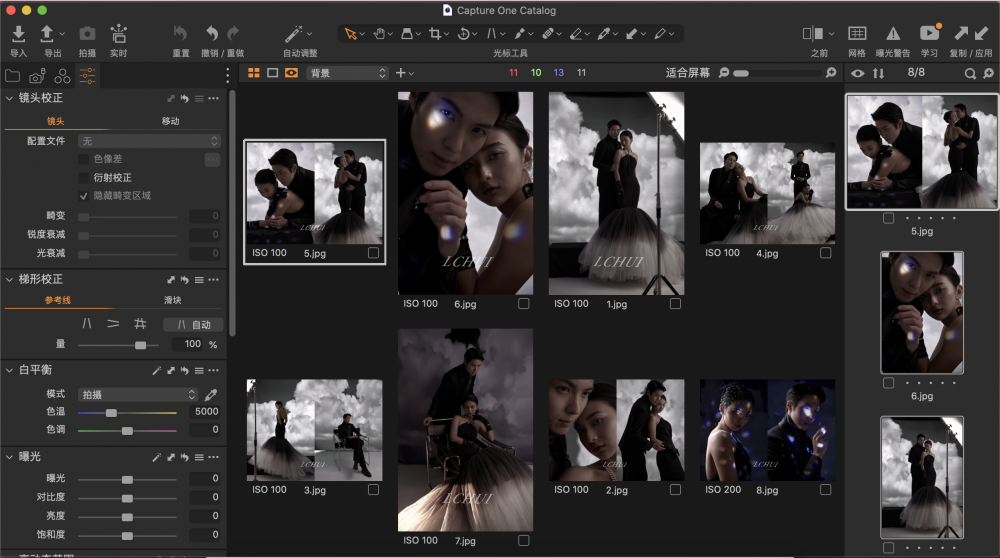The image size is (1000, 558).
Task: Click the Import (导入) toolbar icon
Action: [x=18, y=35]
